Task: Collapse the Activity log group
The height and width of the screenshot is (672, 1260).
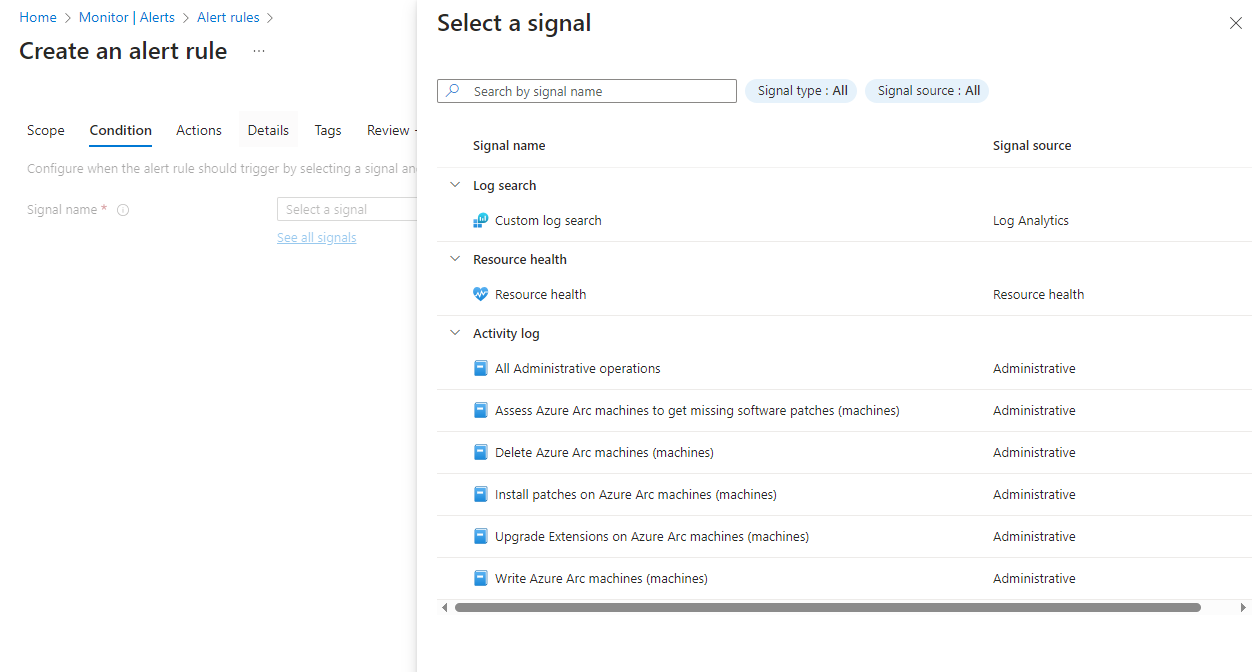Action: [x=455, y=333]
